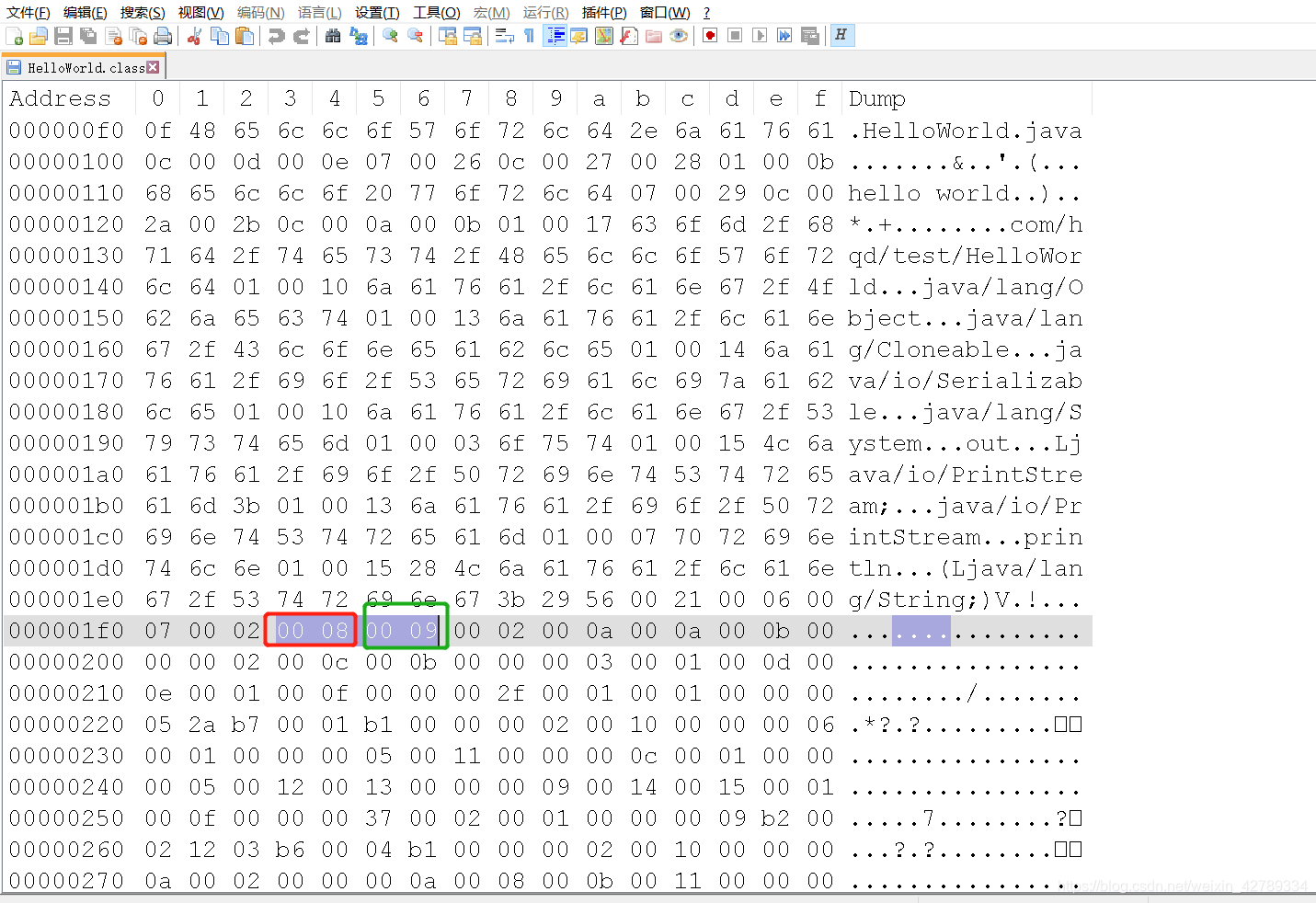
Task: Save the current file via toolbar
Action: (63, 36)
